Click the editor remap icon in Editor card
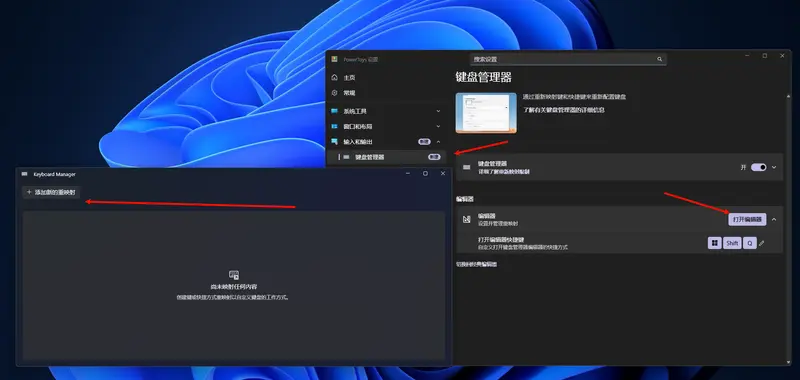The image size is (800, 380). 466,219
